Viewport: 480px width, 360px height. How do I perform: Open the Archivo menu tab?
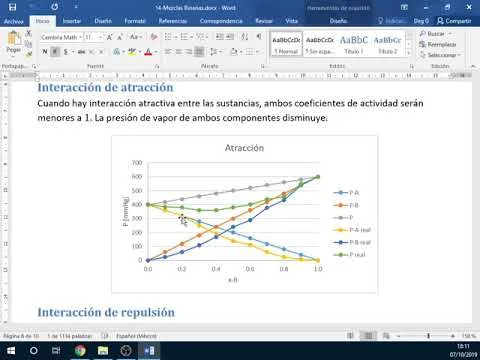click(x=14, y=21)
